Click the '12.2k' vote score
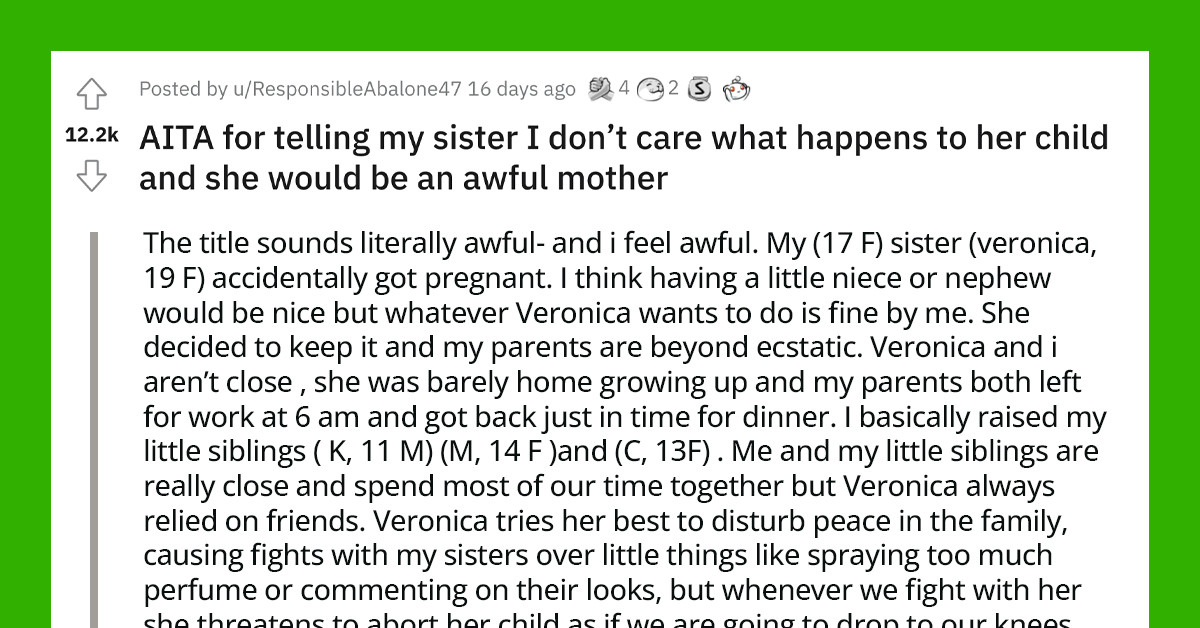Viewport: 1200px width, 628px height. pos(92,136)
